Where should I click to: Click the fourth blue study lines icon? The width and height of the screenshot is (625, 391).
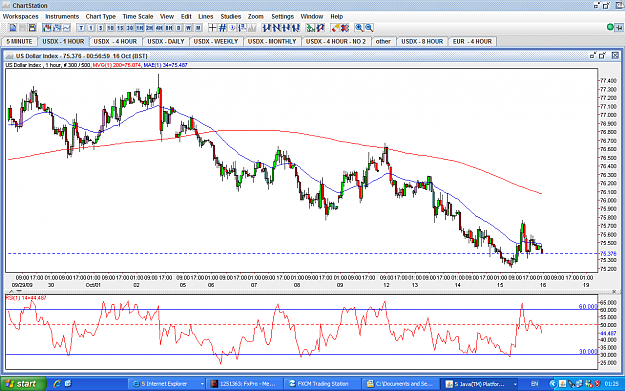coord(296,28)
